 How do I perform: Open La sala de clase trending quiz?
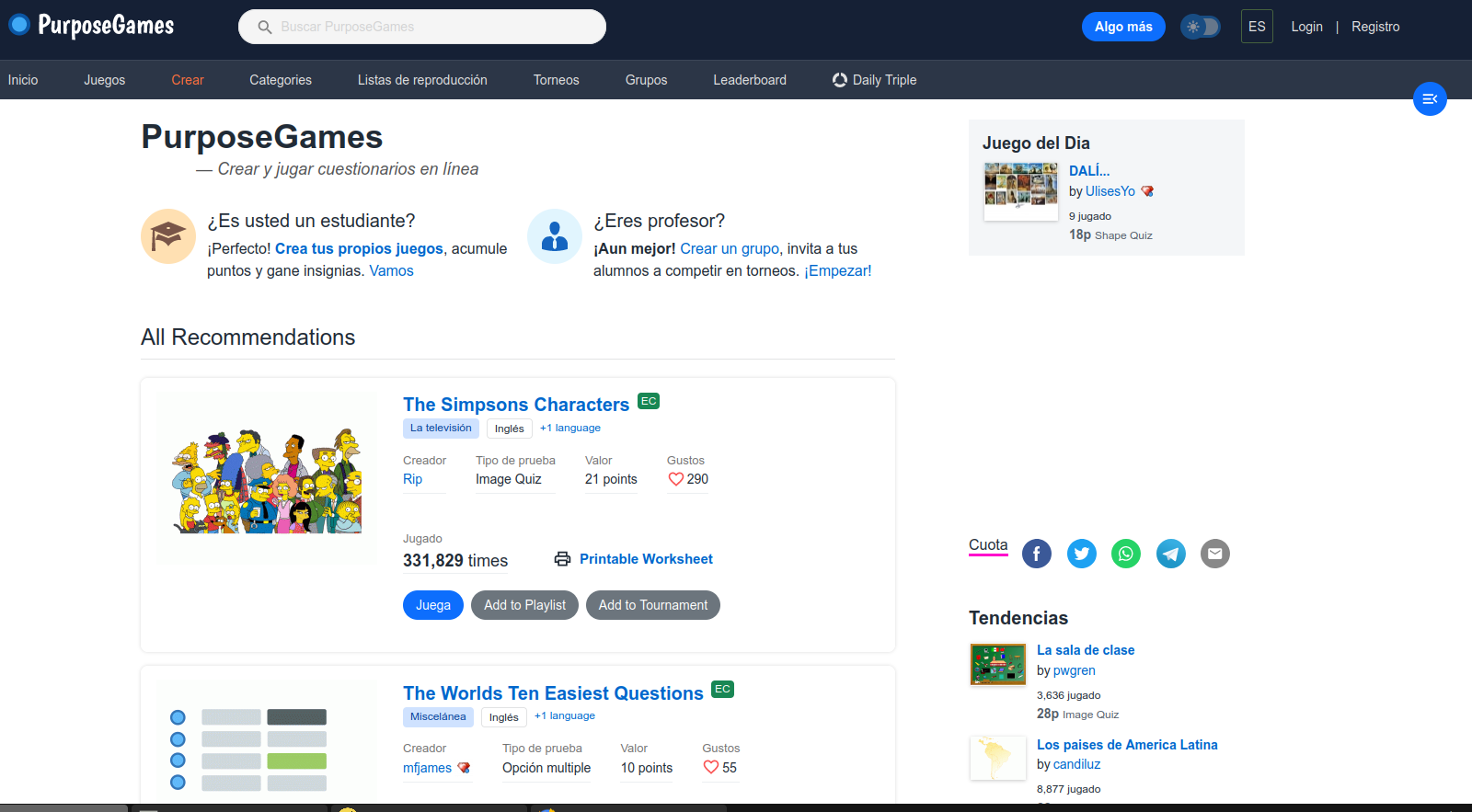coord(1086,650)
